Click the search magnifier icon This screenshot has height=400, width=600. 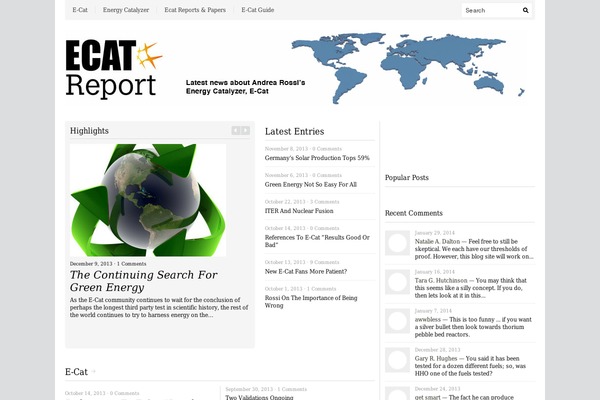point(525,10)
